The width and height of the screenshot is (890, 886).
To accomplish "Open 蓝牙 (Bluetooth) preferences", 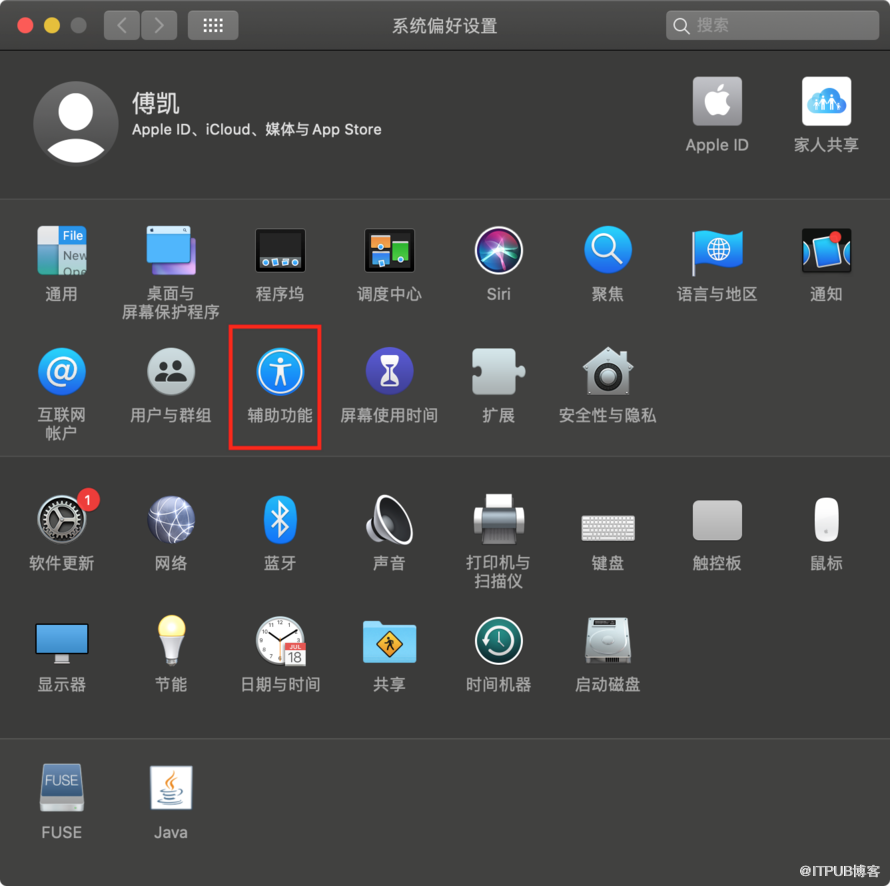I will click(x=280, y=519).
